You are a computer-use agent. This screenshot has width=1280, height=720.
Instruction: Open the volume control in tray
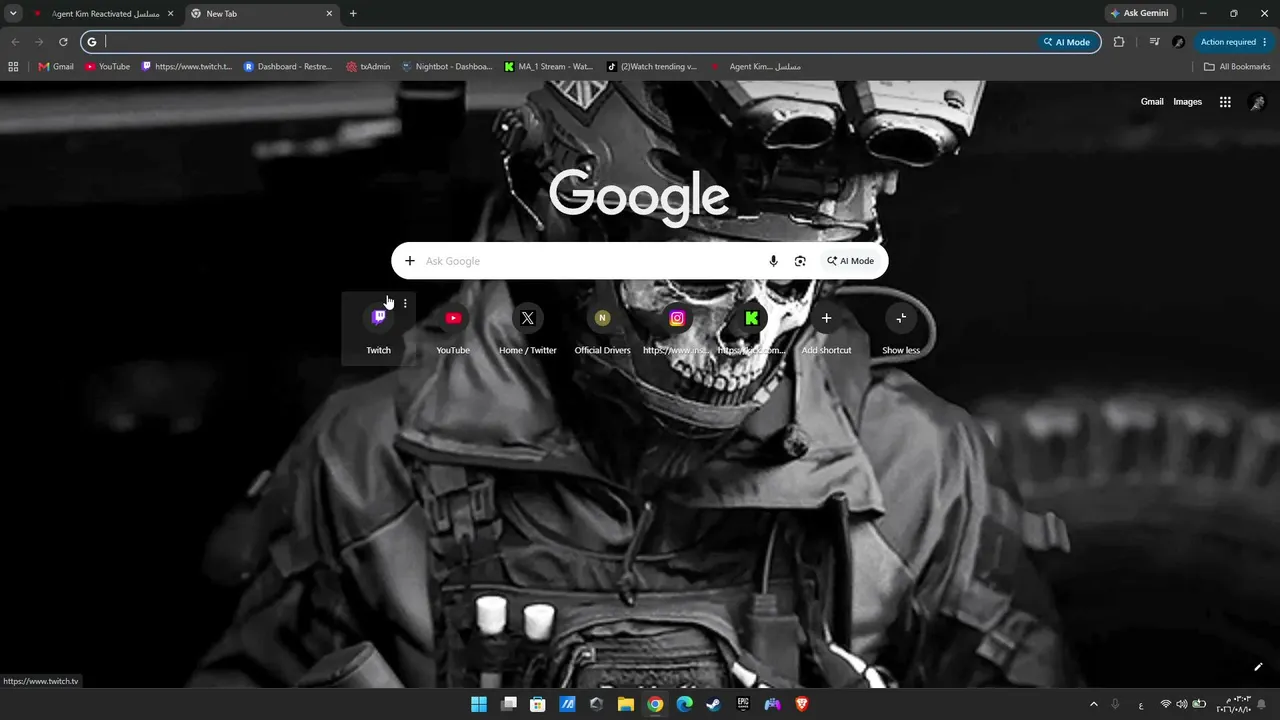pyautogui.click(x=1182, y=704)
